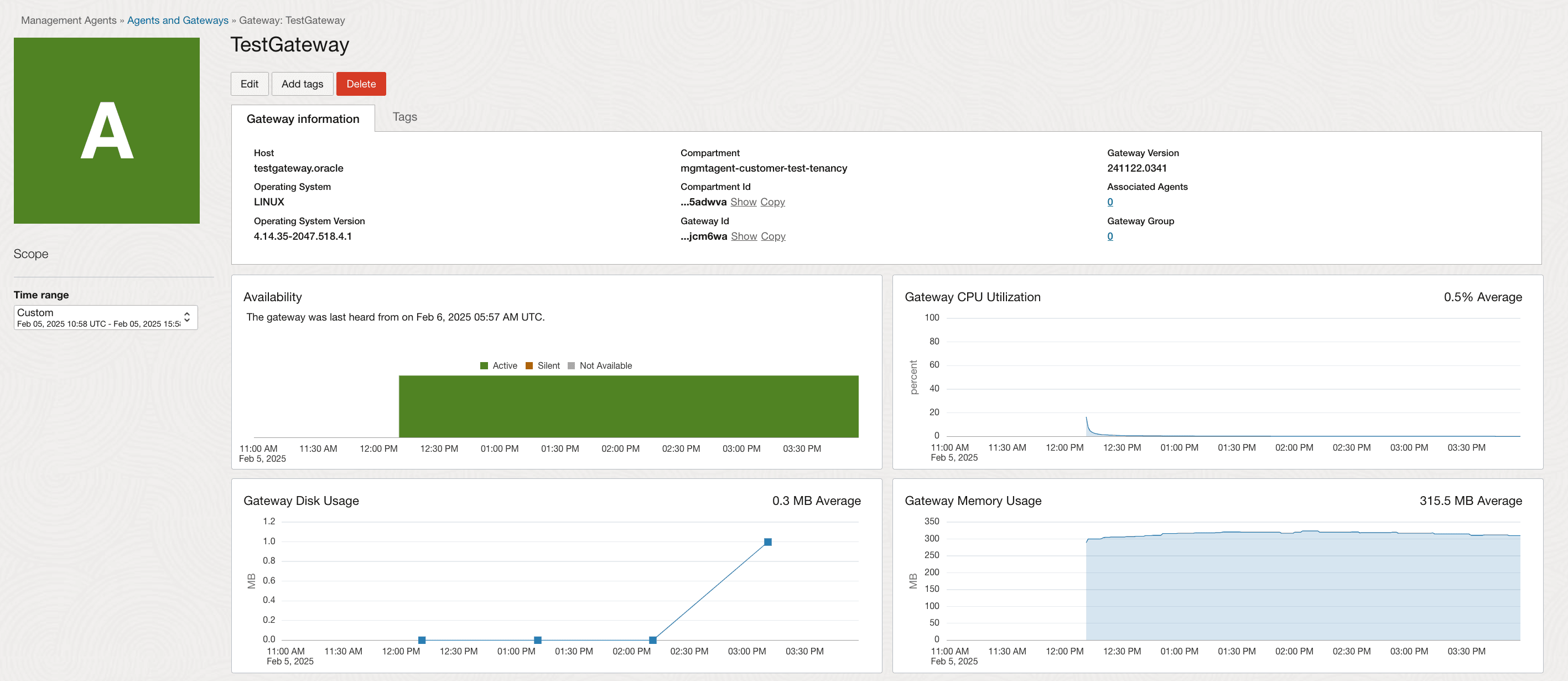1568x681 pixels.
Task: Select the Gateway information tab
Action: (x=303, y=119)
